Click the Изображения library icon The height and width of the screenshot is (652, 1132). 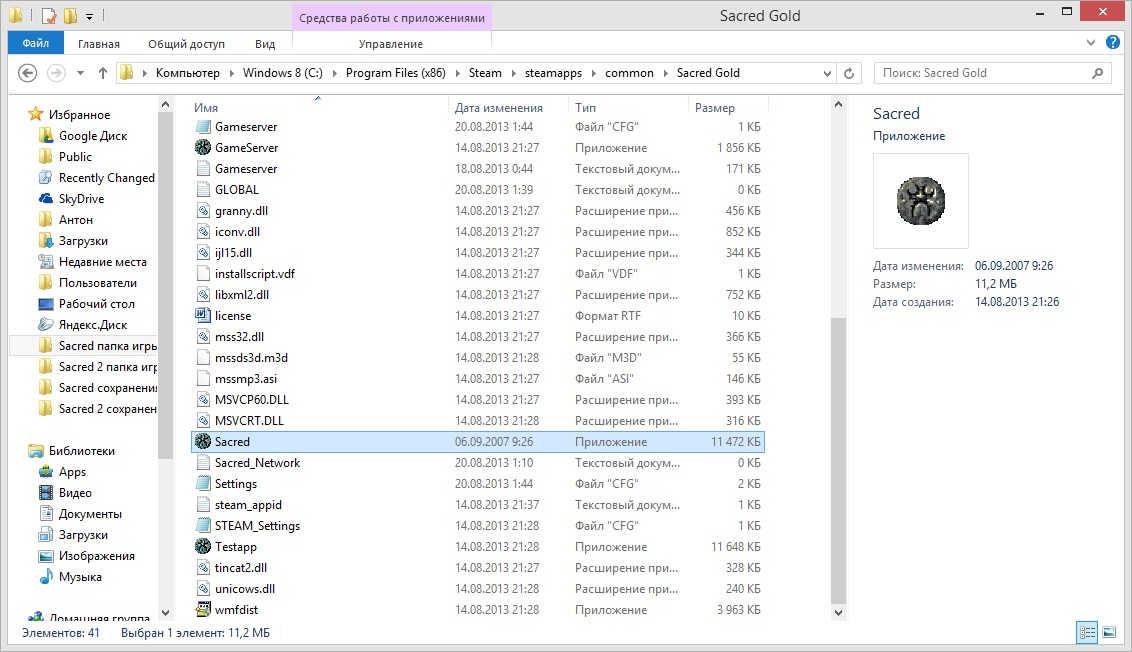pyautogui.click(x=45, y=556)
